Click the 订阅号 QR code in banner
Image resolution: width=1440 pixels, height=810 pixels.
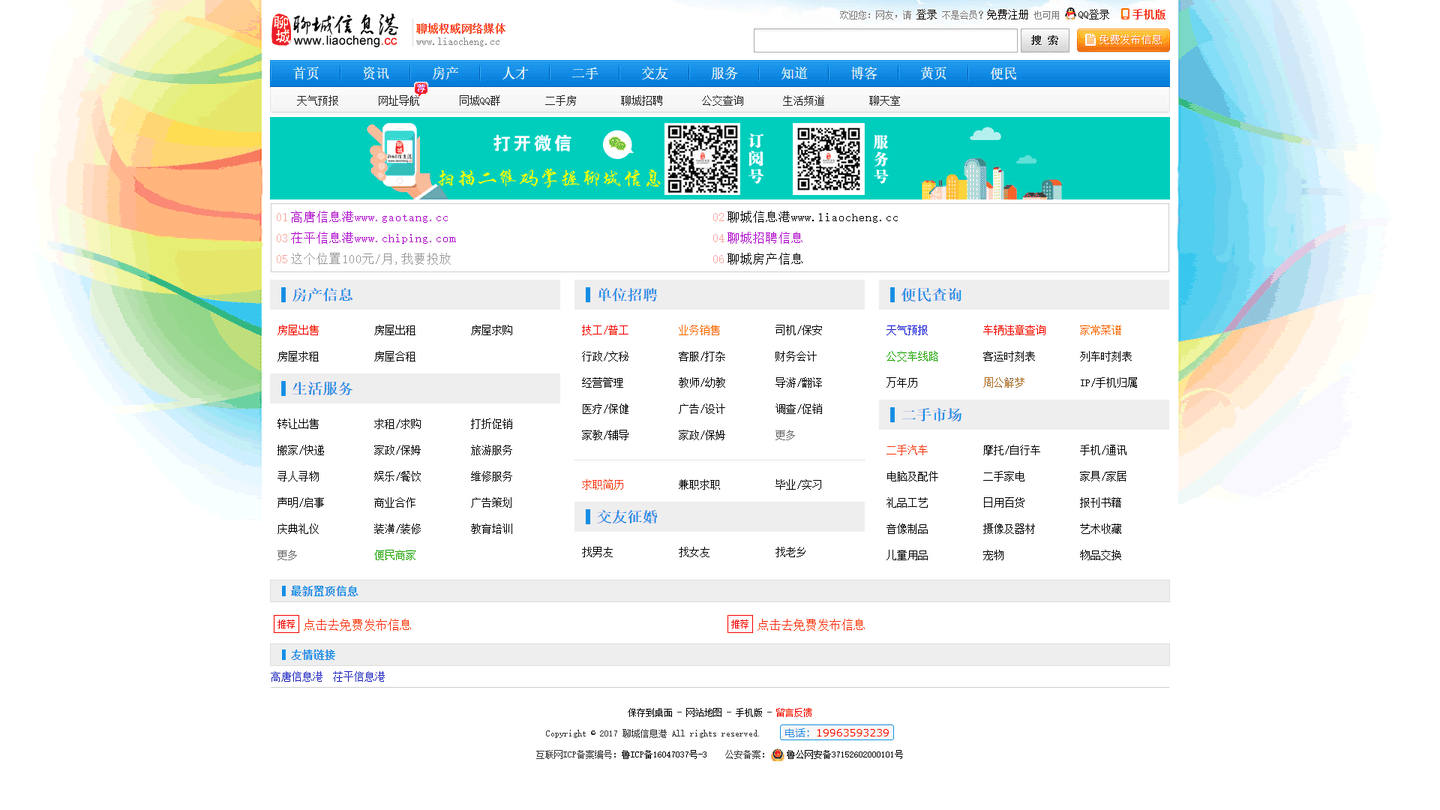tap(702, 159)
